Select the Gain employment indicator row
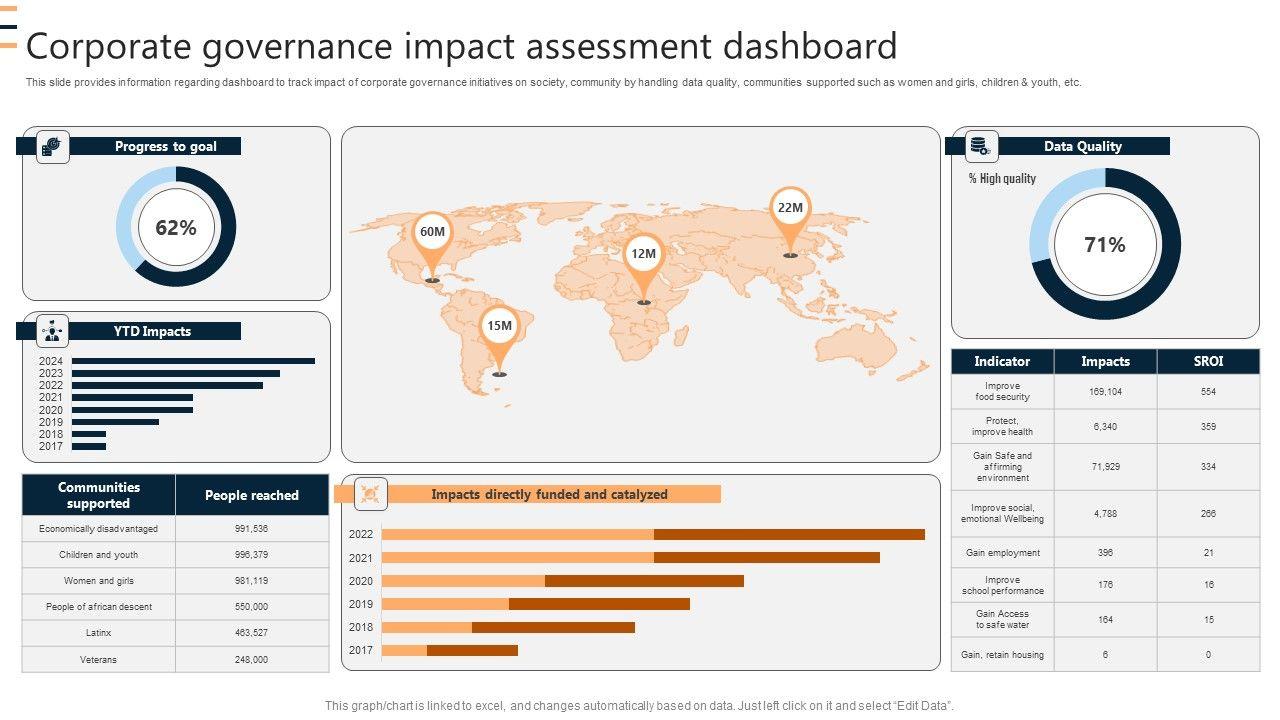 [1105, 553]
